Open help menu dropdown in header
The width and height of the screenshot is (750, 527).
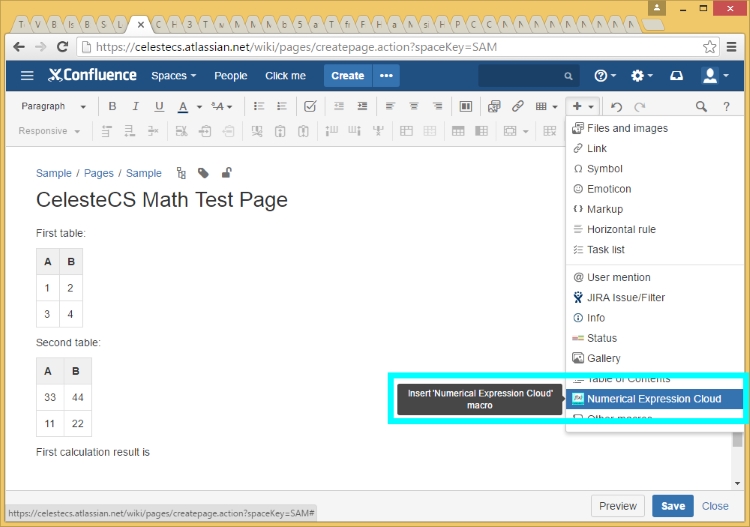tap(605, 76)
